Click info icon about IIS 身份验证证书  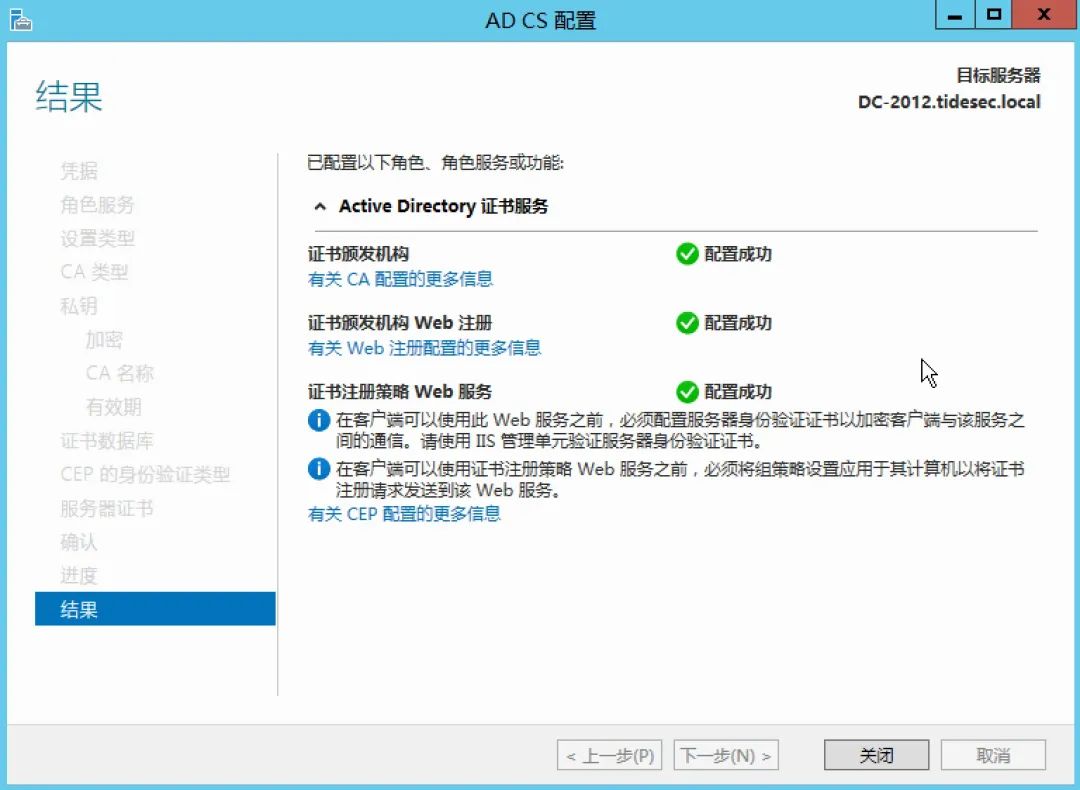click(x=321, y=419)
